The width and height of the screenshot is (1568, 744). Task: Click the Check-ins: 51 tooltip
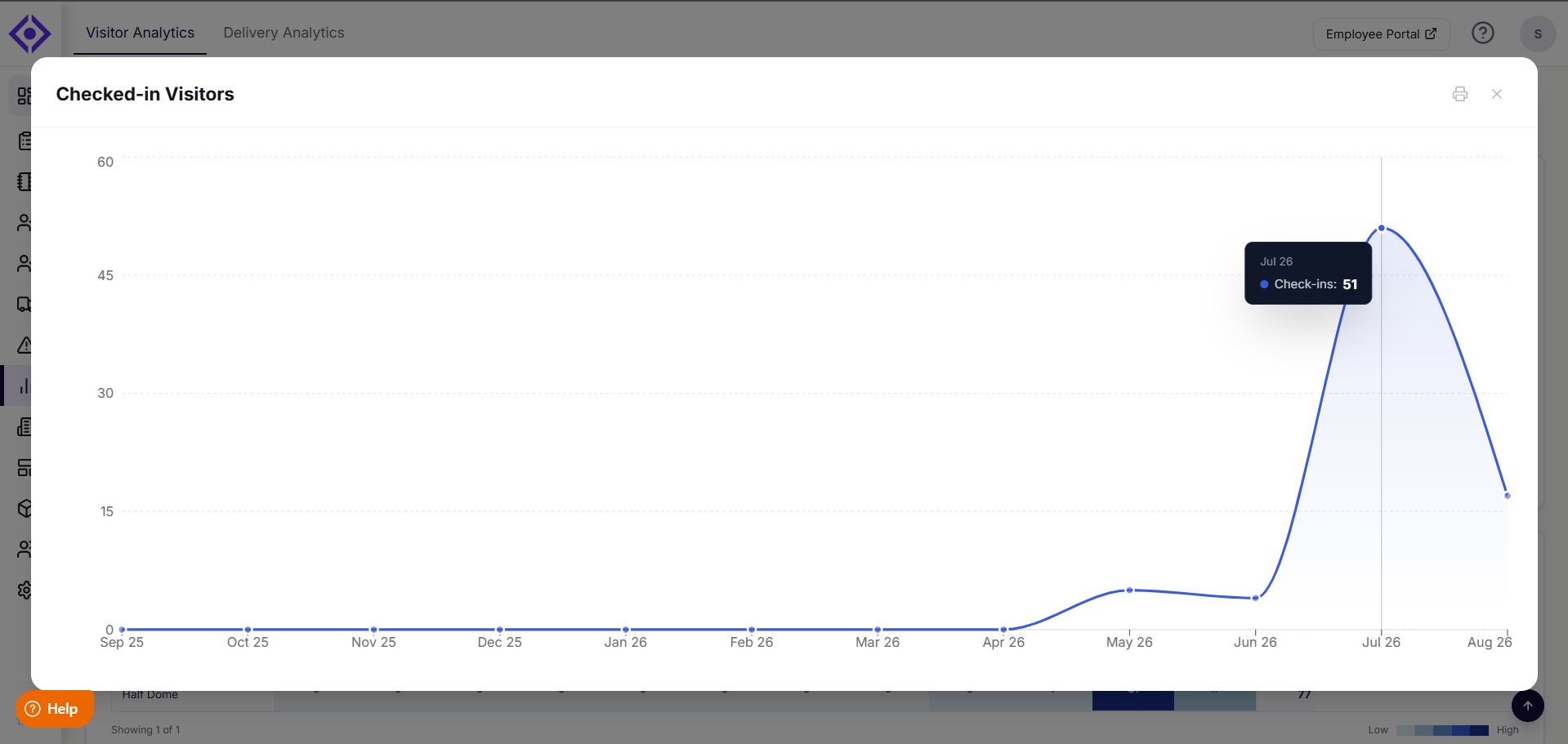tap(1308, 273)
